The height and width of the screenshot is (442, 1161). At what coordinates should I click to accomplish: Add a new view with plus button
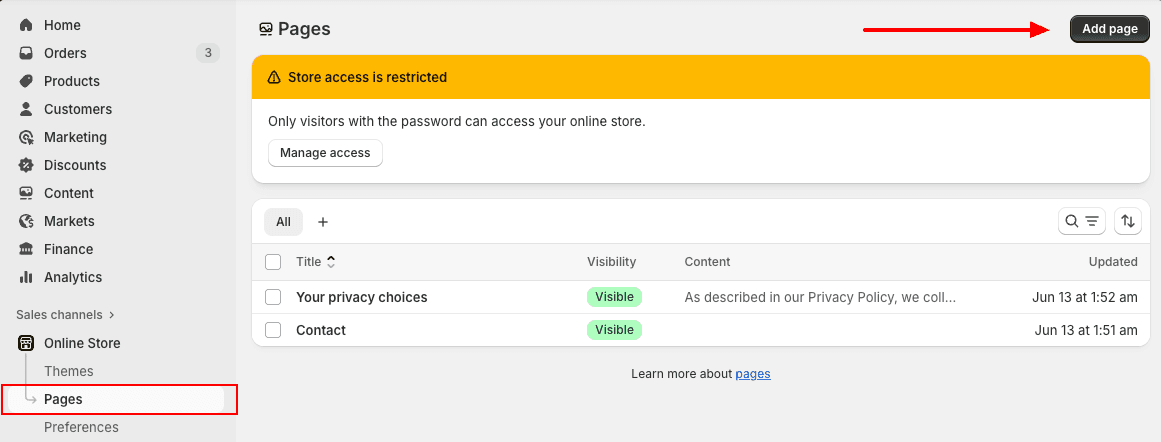click(323, 222)
